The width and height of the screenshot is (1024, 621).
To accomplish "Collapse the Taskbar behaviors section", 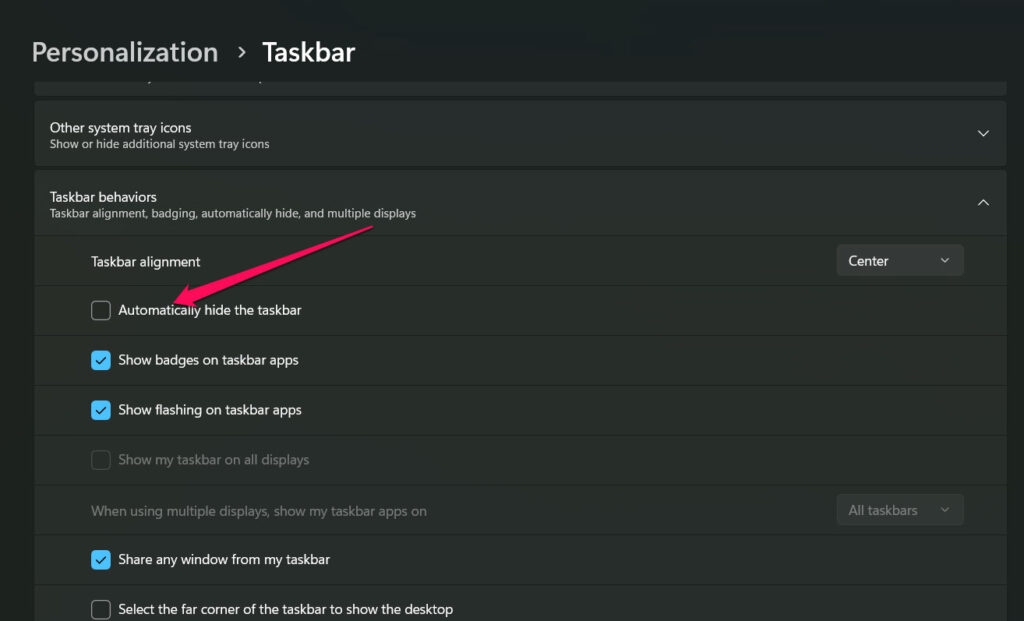I will pyautogui.click(x=983, y=202).
